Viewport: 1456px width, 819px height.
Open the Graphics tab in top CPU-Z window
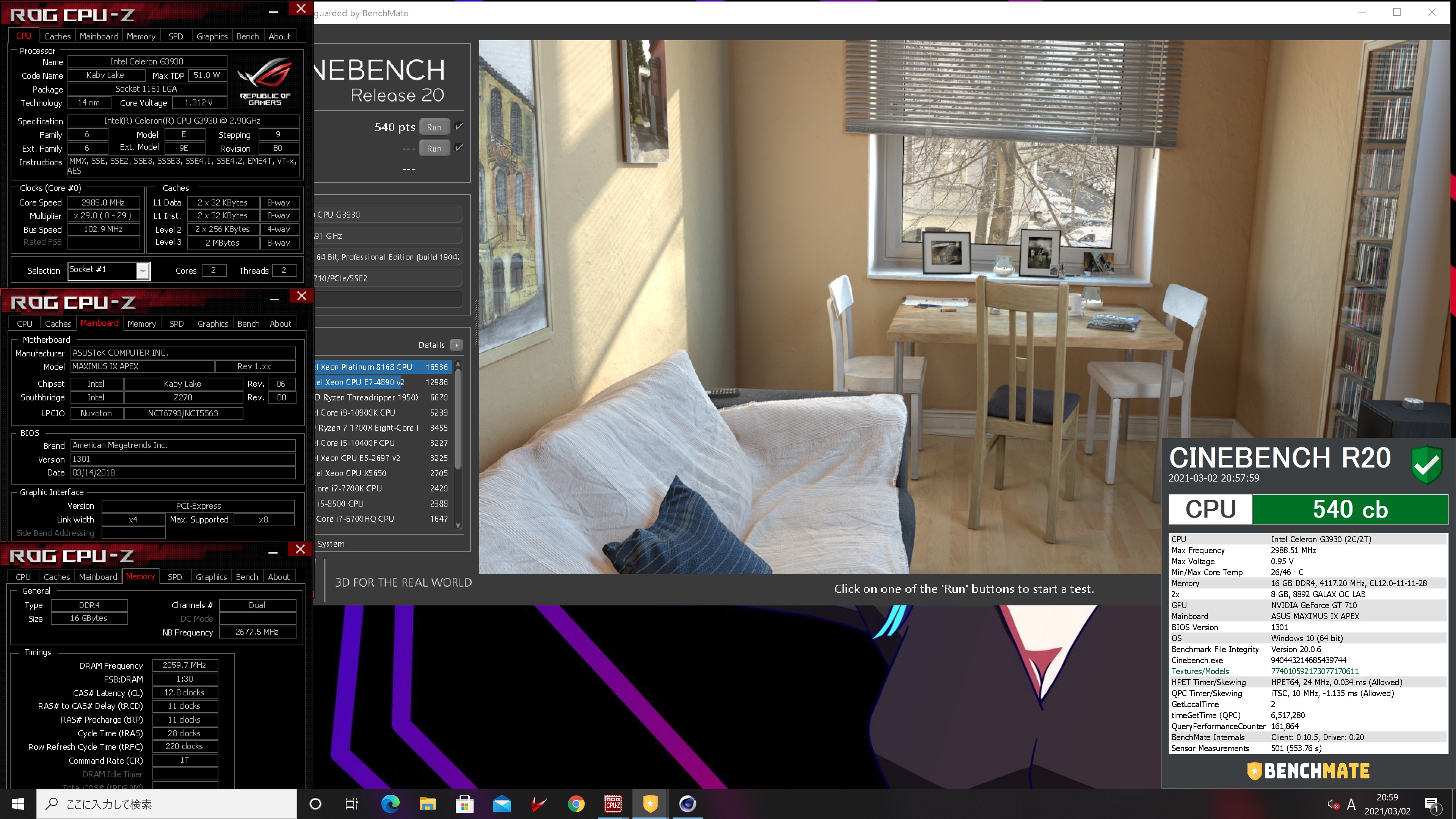[x=212, y=36]
